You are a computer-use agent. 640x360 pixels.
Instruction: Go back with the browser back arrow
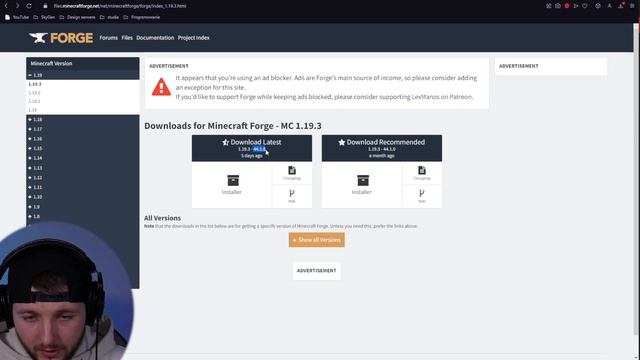click(x=6, y=6)
